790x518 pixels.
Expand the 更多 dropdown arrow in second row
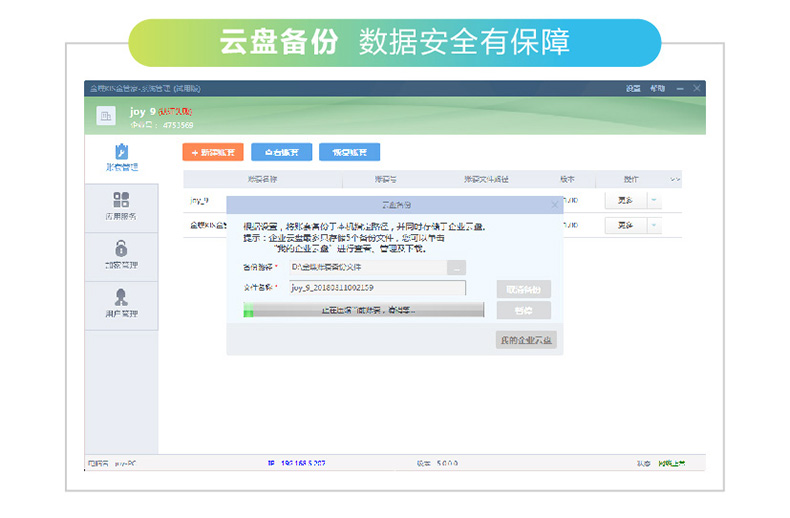[654, 226]
